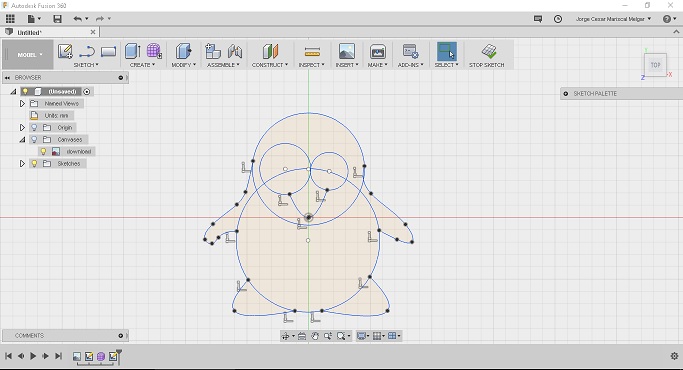The width and height of the screenshot is (683, 370).
Task: Expand the Named Views tree node
Action: coord(22,104)
